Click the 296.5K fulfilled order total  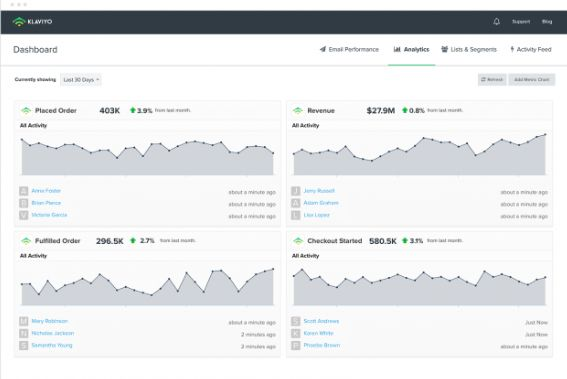110,241
